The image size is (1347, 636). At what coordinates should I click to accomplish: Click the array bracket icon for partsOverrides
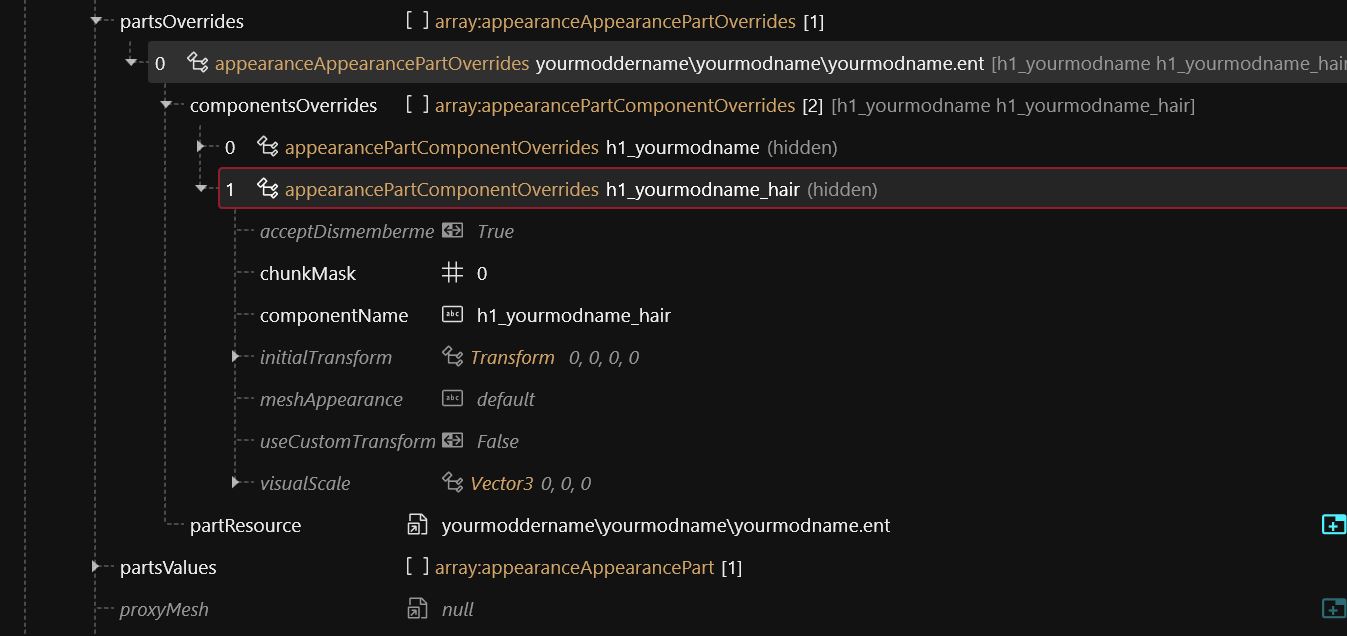pyautogui.click(x=417, y=21)
